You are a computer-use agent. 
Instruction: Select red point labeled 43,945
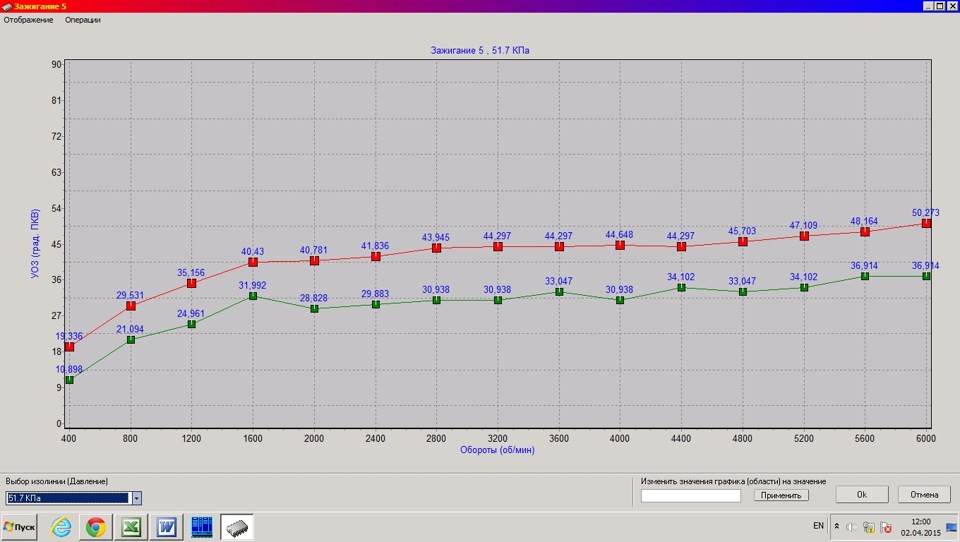pos(437,248)
